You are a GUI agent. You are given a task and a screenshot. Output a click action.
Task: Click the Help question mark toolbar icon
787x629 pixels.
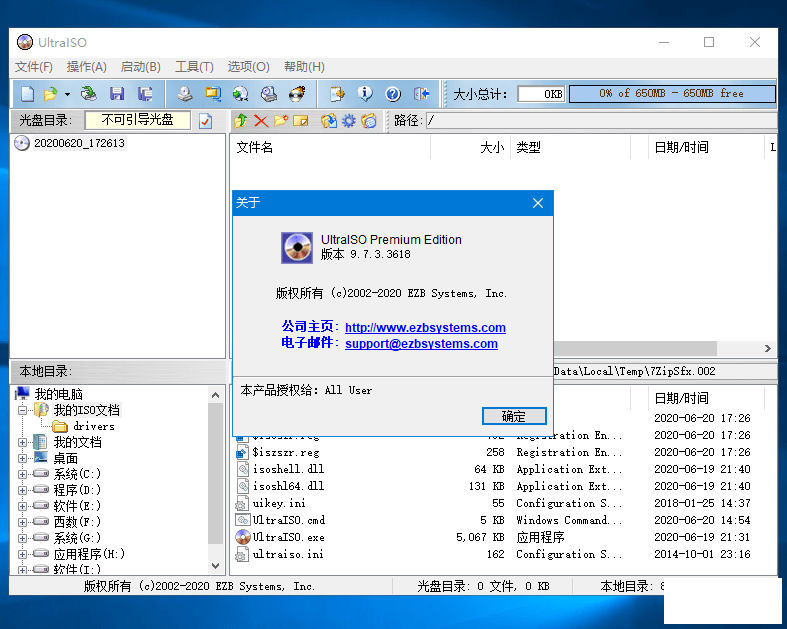point(393,93)
